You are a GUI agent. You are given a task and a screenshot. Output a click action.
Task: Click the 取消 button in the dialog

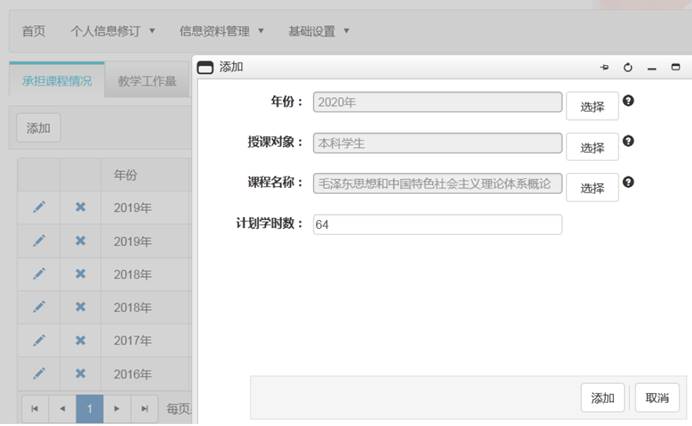tap(656, 397)
